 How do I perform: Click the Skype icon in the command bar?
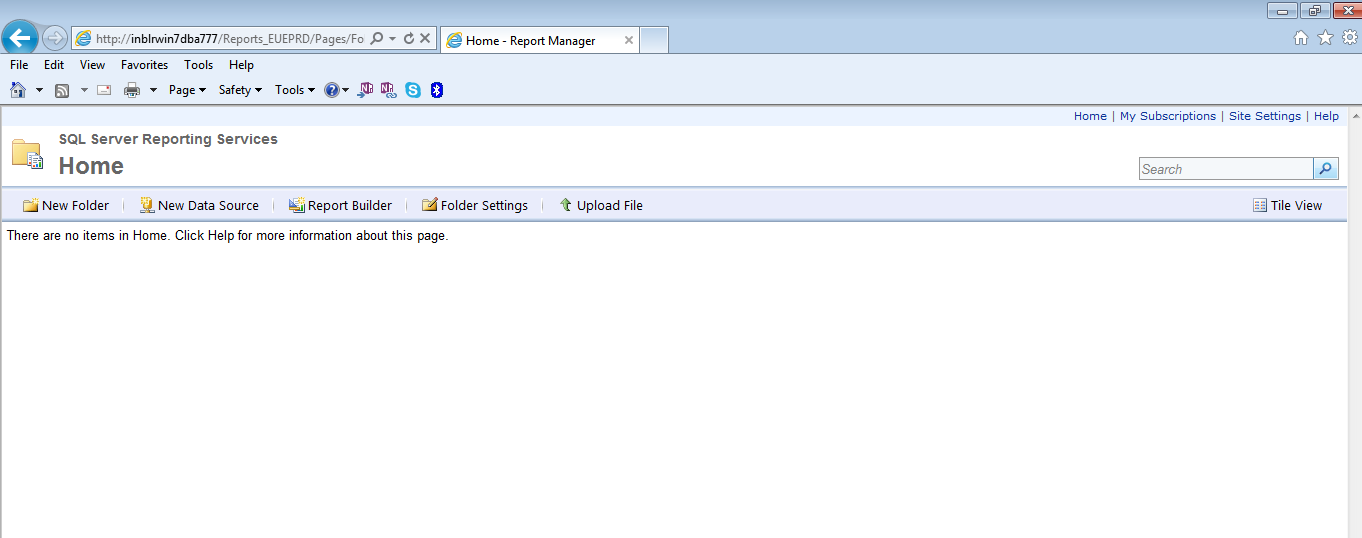pos(413,90)
